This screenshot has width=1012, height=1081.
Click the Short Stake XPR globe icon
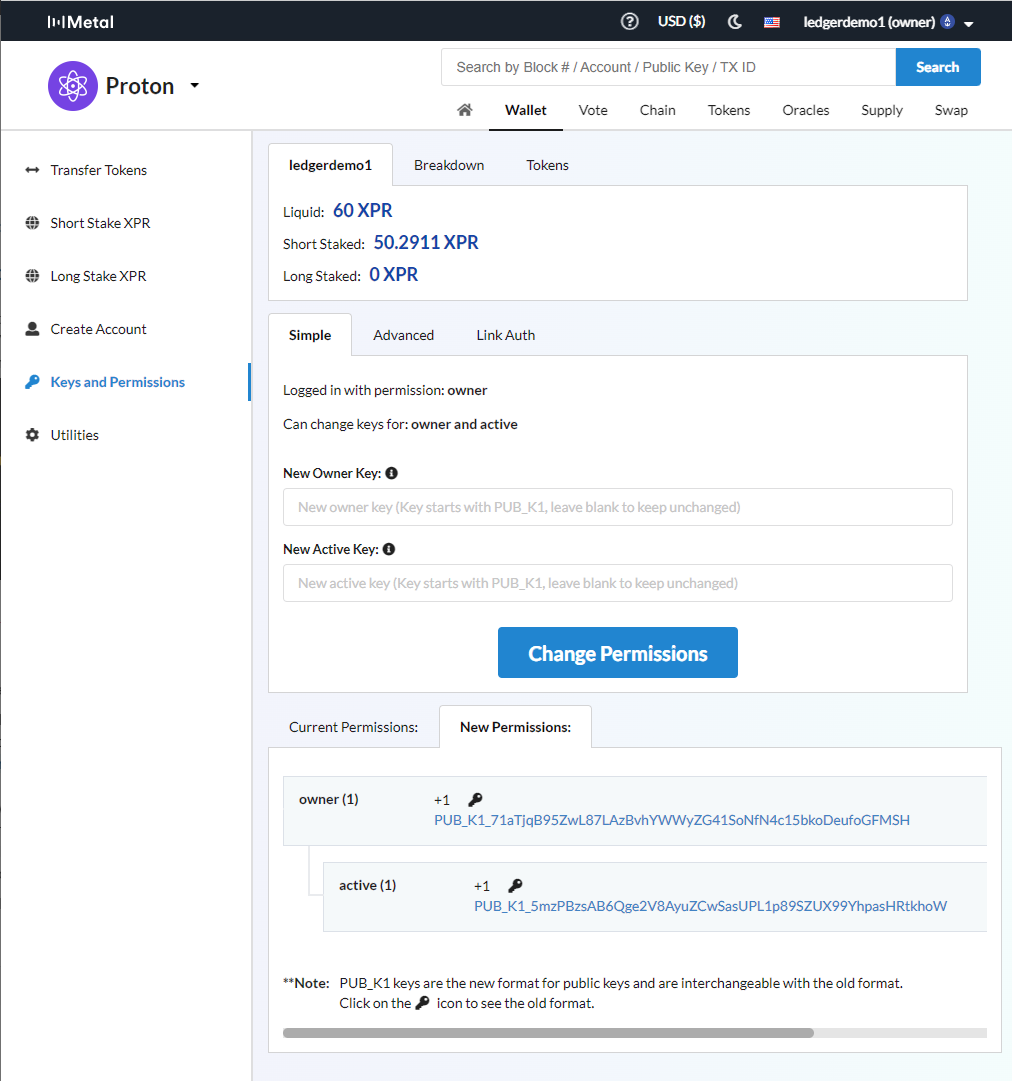coord(32,223)
